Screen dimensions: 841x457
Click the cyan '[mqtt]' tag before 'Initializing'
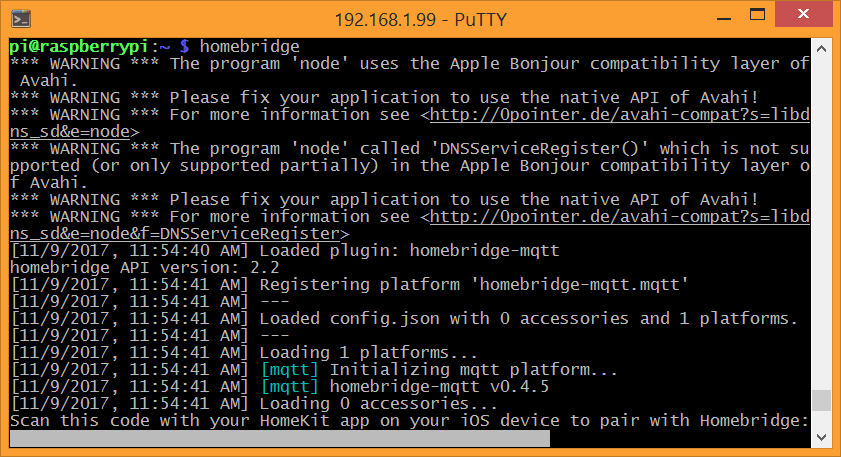(x=290, y=370)
